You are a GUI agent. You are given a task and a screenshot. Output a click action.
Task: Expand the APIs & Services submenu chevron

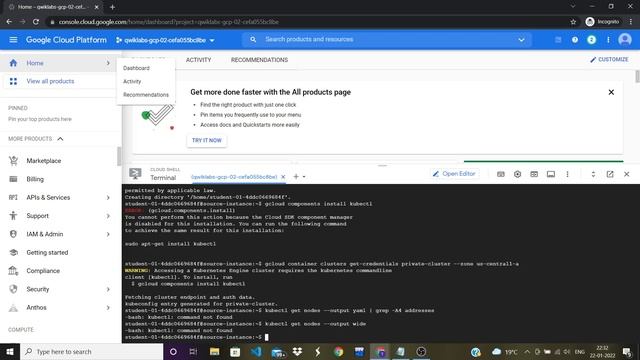click(108, 198)
